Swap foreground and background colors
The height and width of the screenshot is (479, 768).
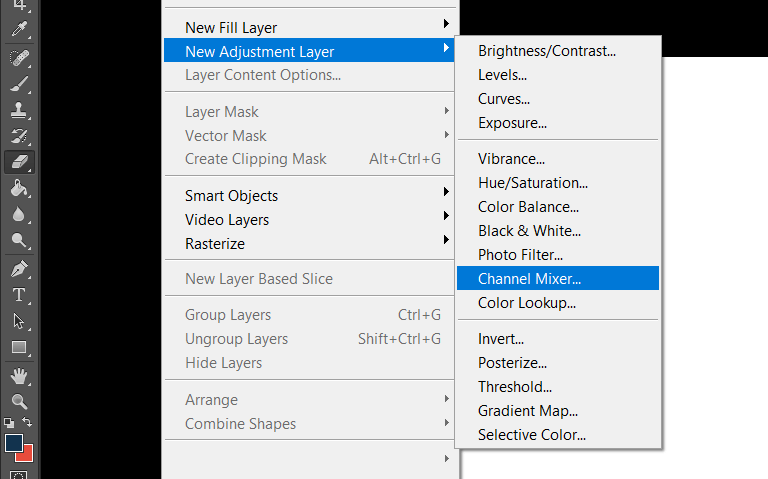point(27,422)
